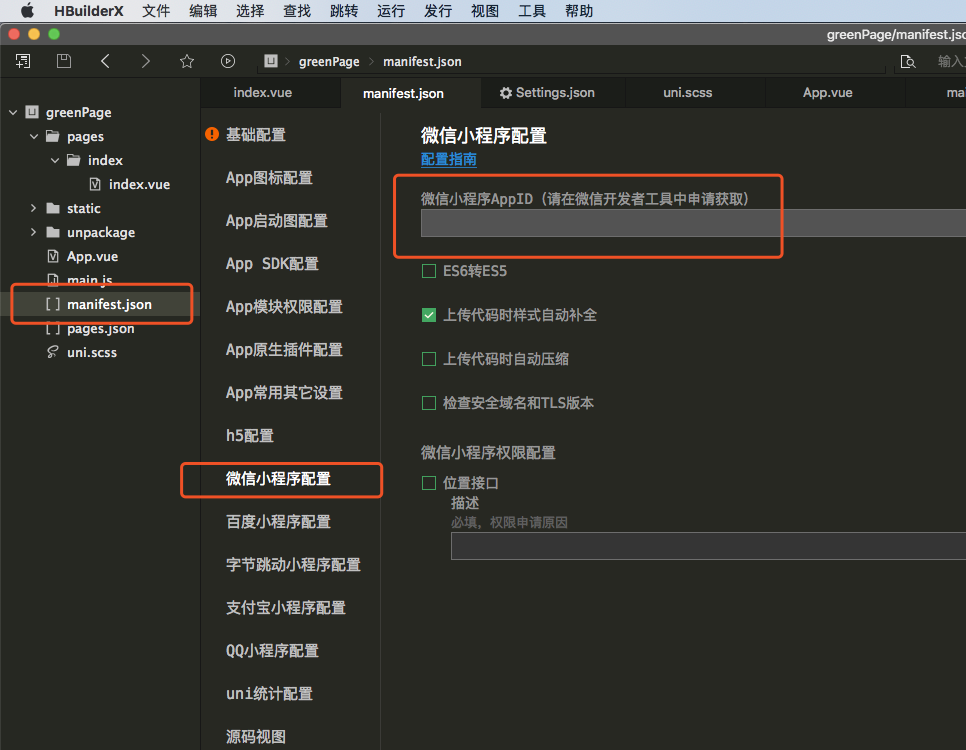
Task: Open the 工具 menu
Action: tap(532, 11)
